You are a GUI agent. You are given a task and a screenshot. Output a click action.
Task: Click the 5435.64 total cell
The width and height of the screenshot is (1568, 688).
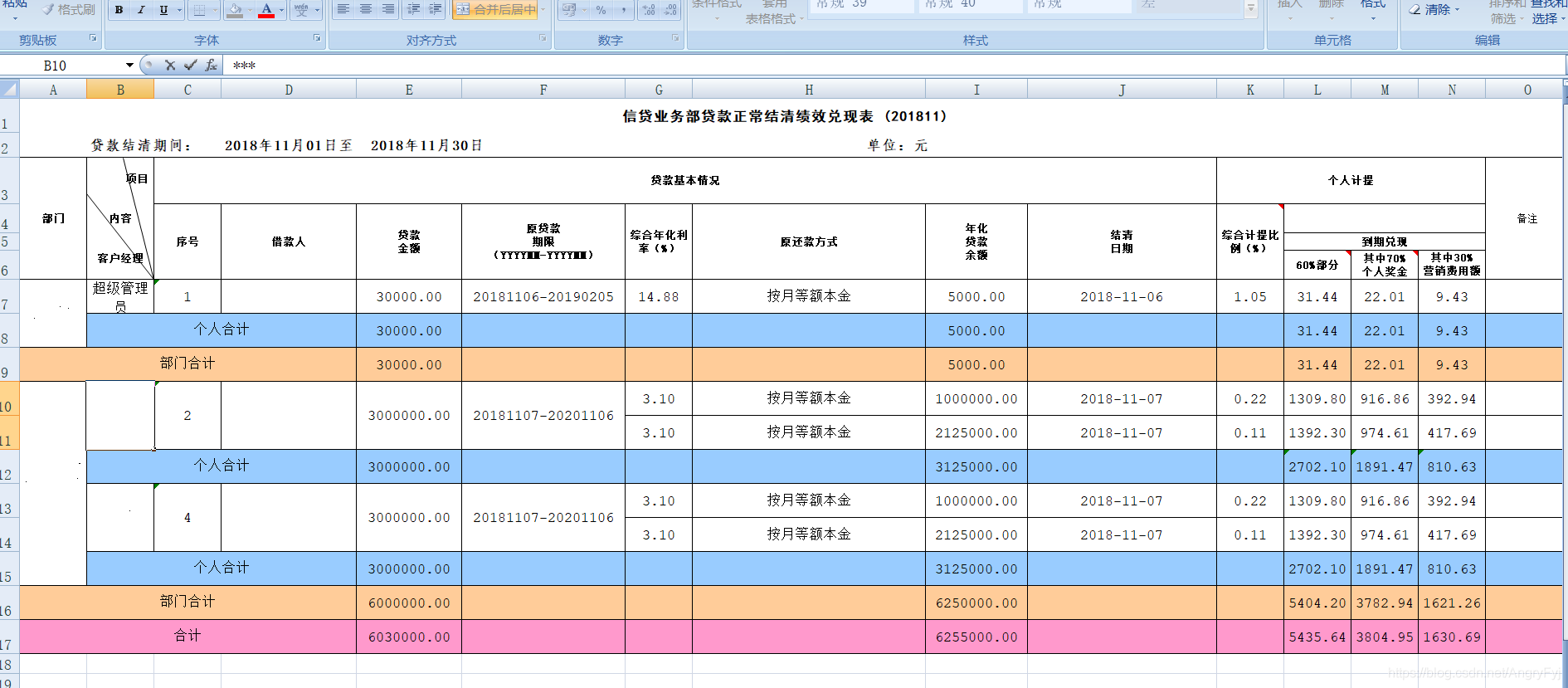pyautogui.click(x=1317, y=637)
